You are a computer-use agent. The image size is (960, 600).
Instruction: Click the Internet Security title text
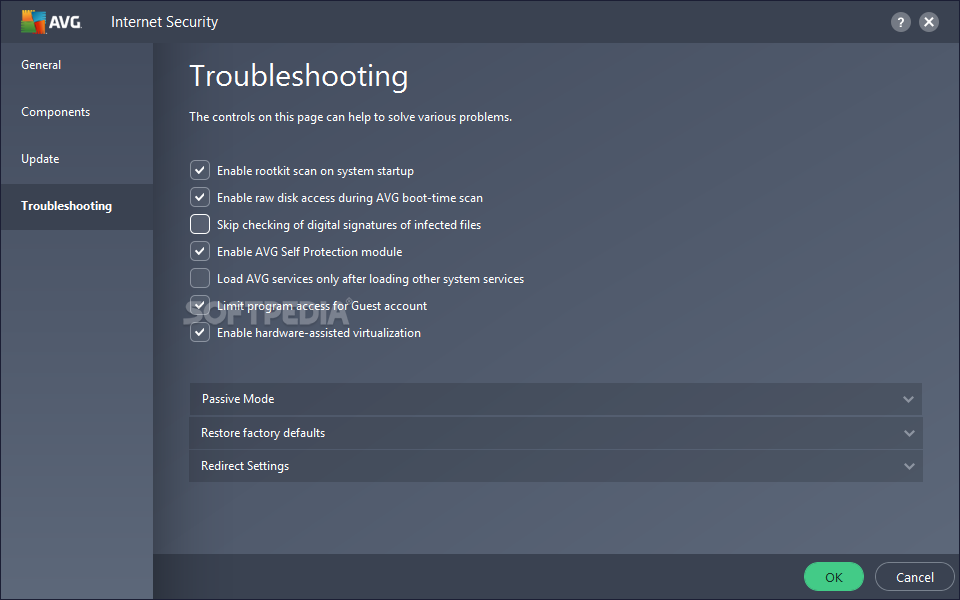click(165, 22)
